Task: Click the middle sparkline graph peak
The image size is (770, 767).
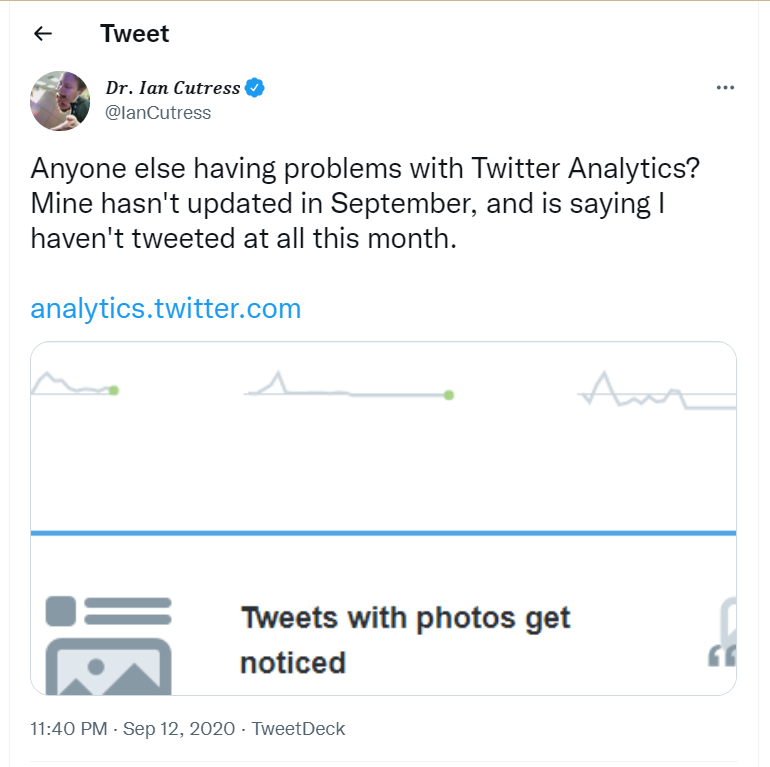Action: point(279,377)
